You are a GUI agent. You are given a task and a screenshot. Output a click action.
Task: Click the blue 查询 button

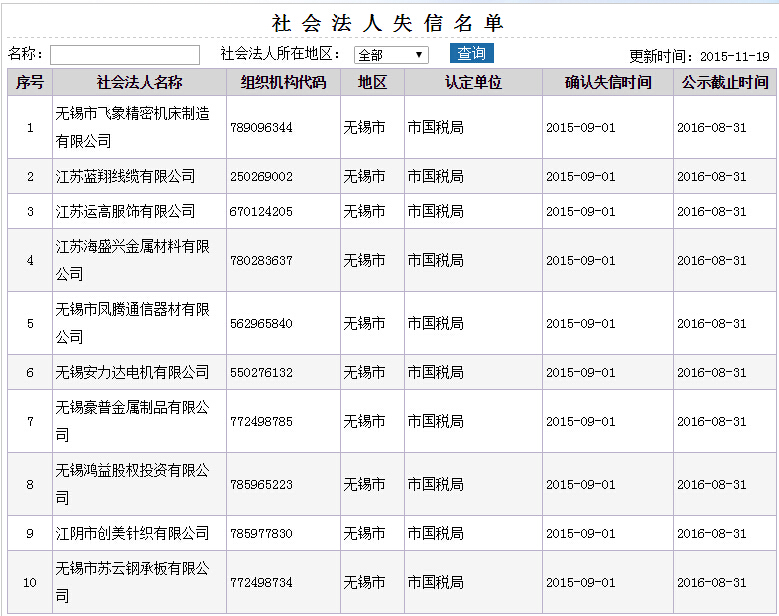471,53
